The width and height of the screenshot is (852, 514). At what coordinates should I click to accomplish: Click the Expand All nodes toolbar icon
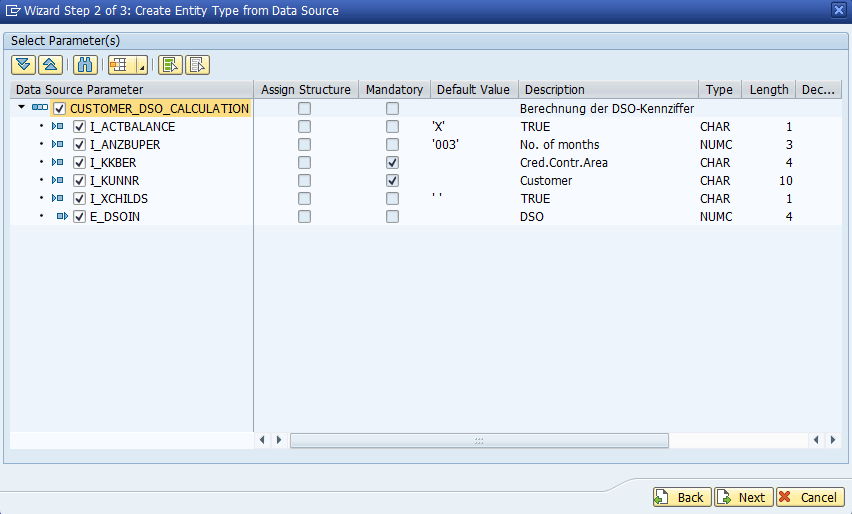(x=23, y=65)
